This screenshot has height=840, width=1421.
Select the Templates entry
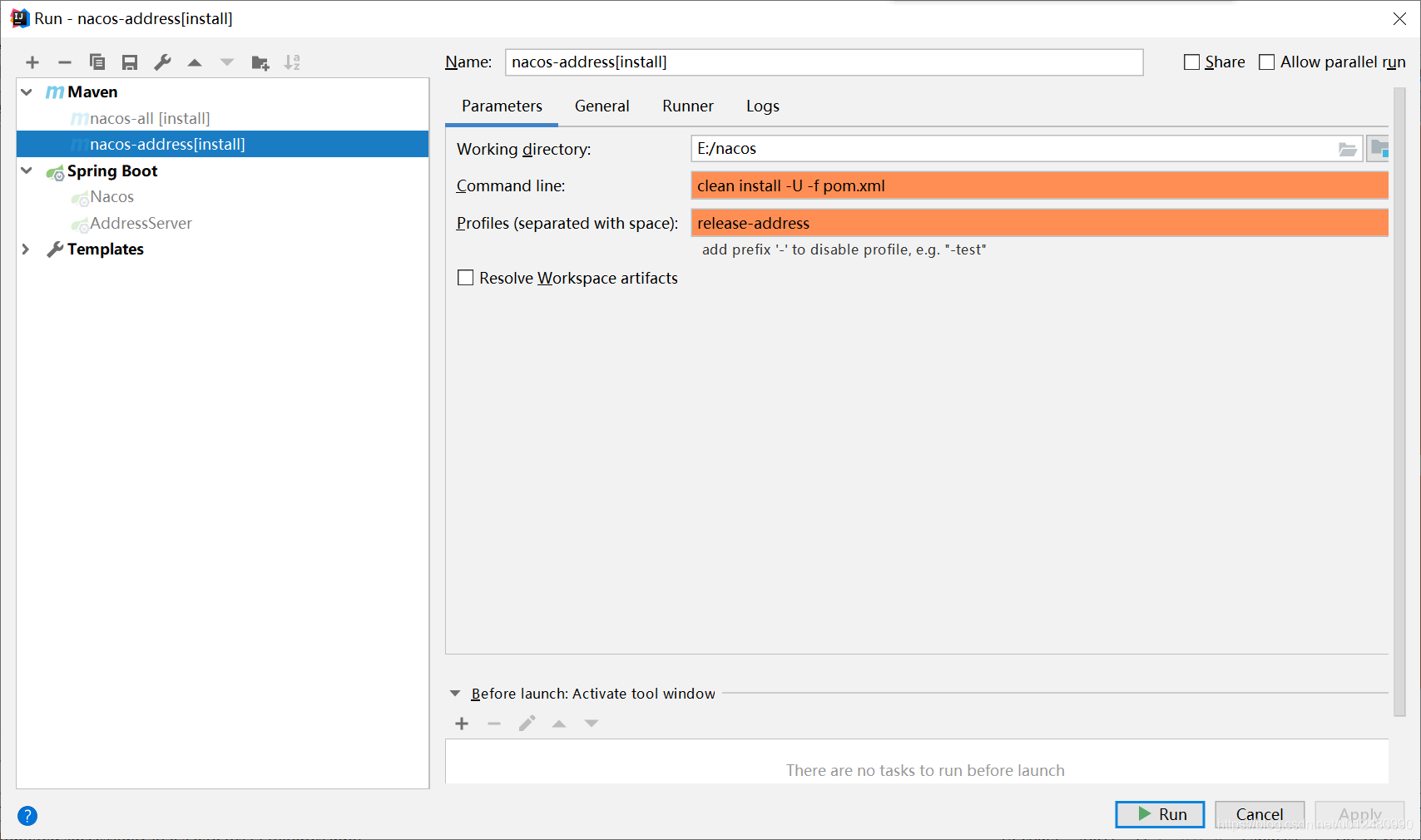[x=222, y=249]
